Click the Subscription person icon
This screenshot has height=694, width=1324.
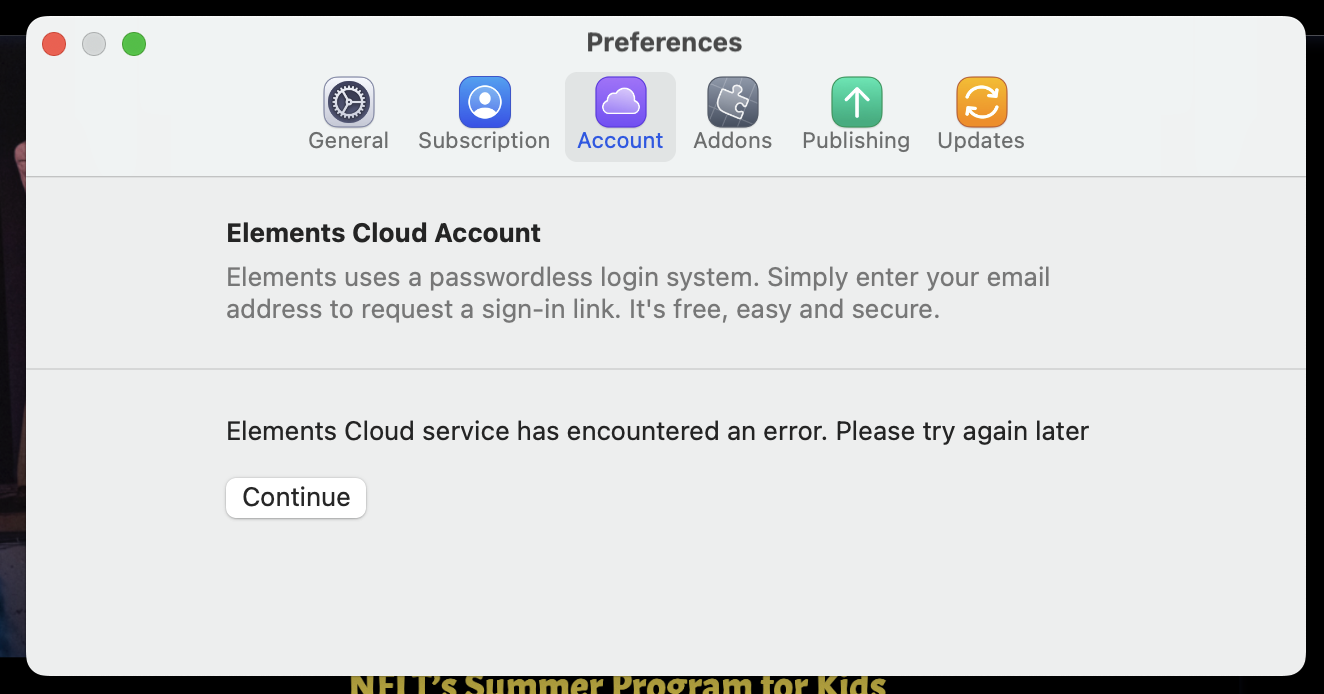click(485, 102)
